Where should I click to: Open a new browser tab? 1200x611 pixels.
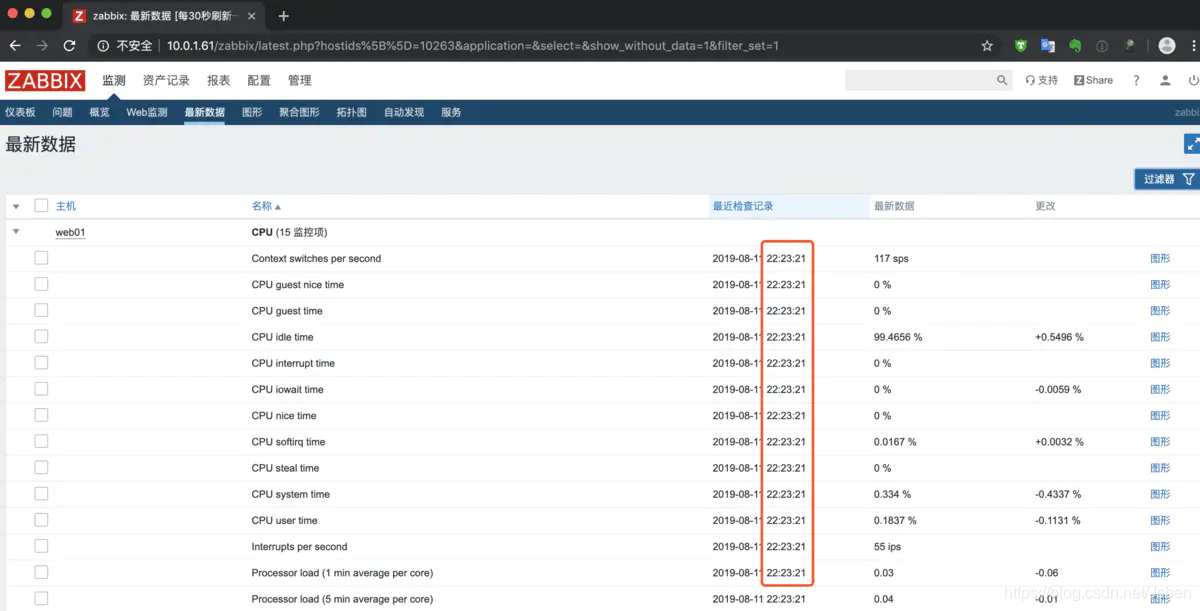tap(284, 16)
